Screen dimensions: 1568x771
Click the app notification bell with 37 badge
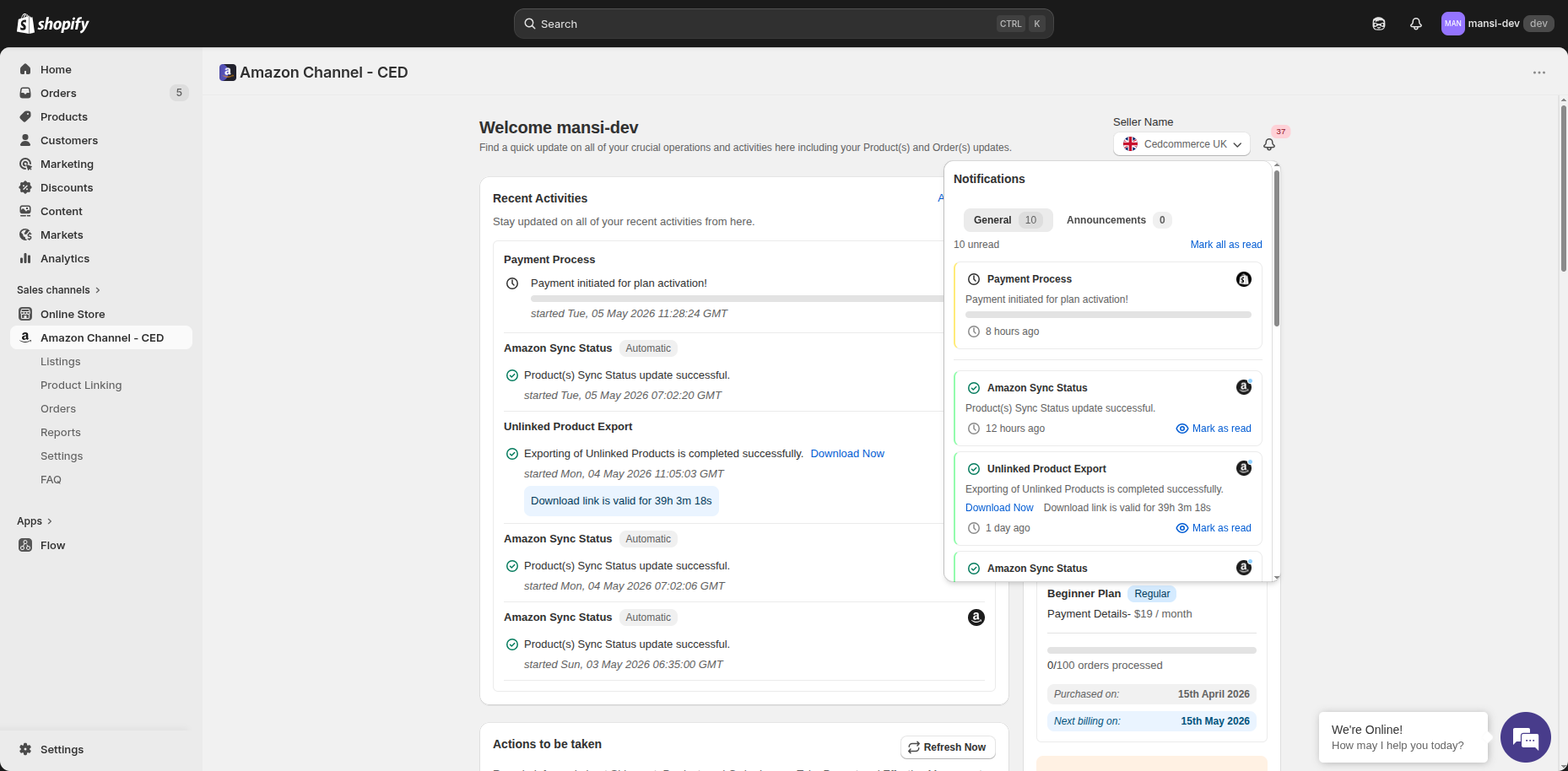tap(1269, 144)
